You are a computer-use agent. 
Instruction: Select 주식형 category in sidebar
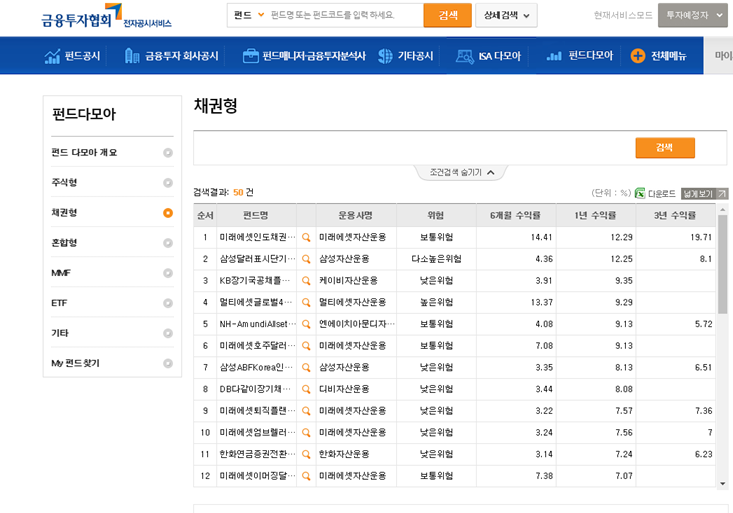(x=112, y=182)
